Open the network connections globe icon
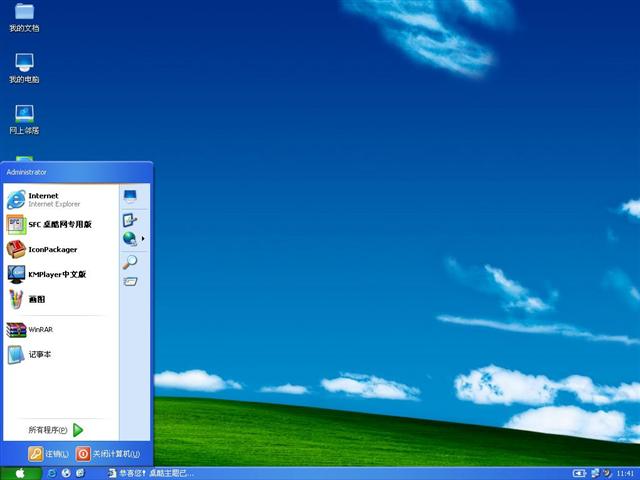 (x=130, y=238)
